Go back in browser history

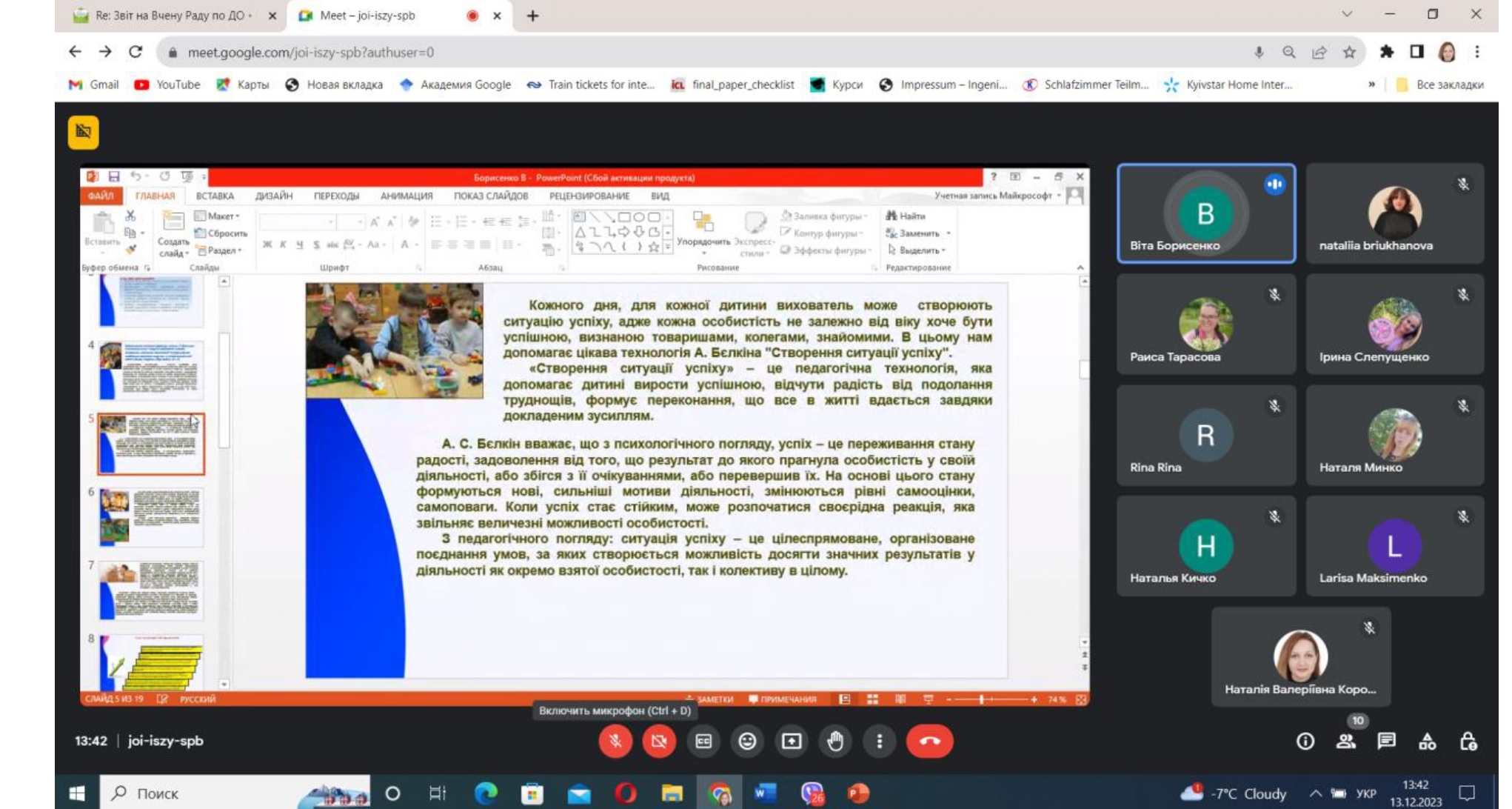75,52
